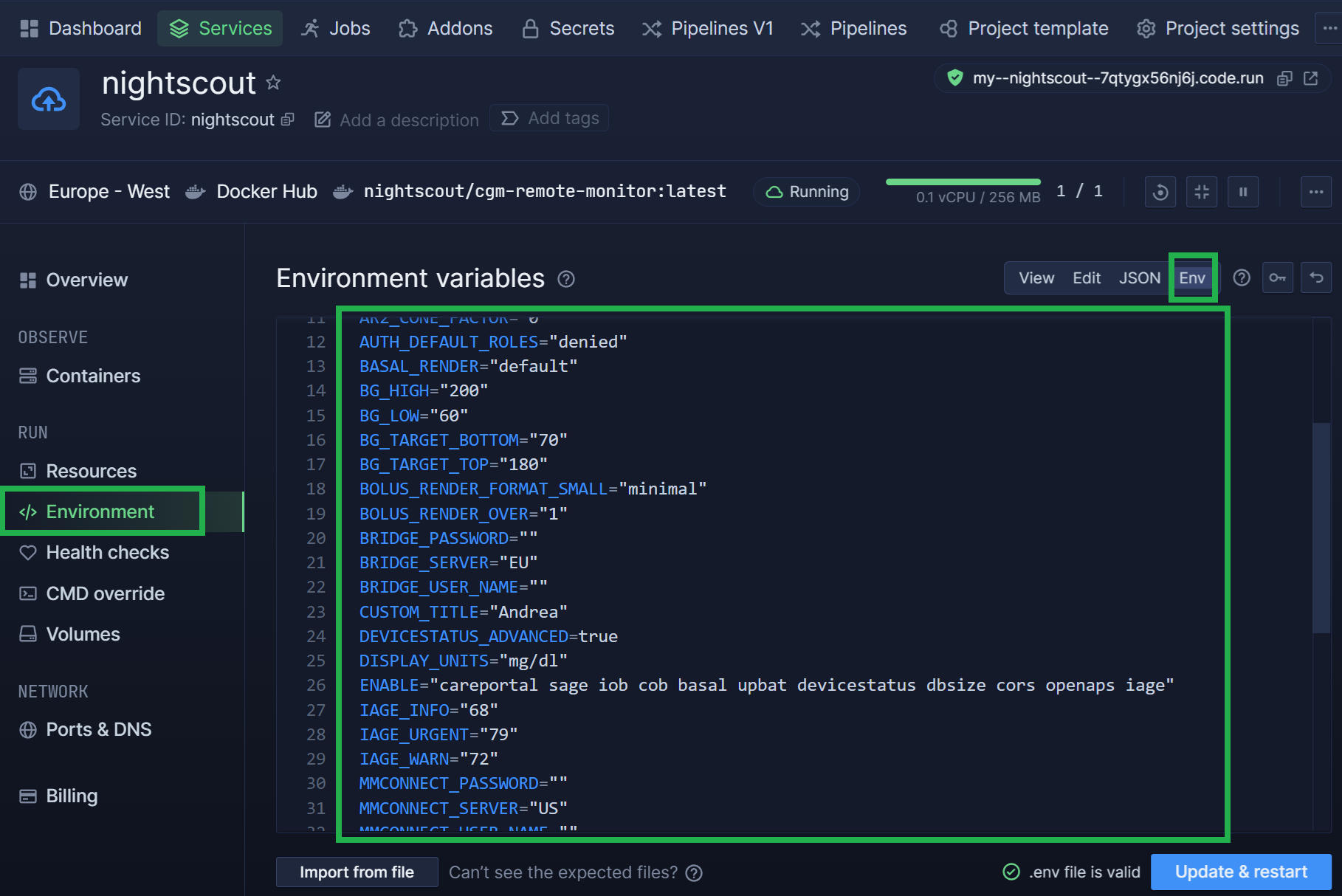Viewport: 1342px width, 896px height.
Task: Click the Europe - West region label
Action: pyautogui.click(x=94, y=192)
